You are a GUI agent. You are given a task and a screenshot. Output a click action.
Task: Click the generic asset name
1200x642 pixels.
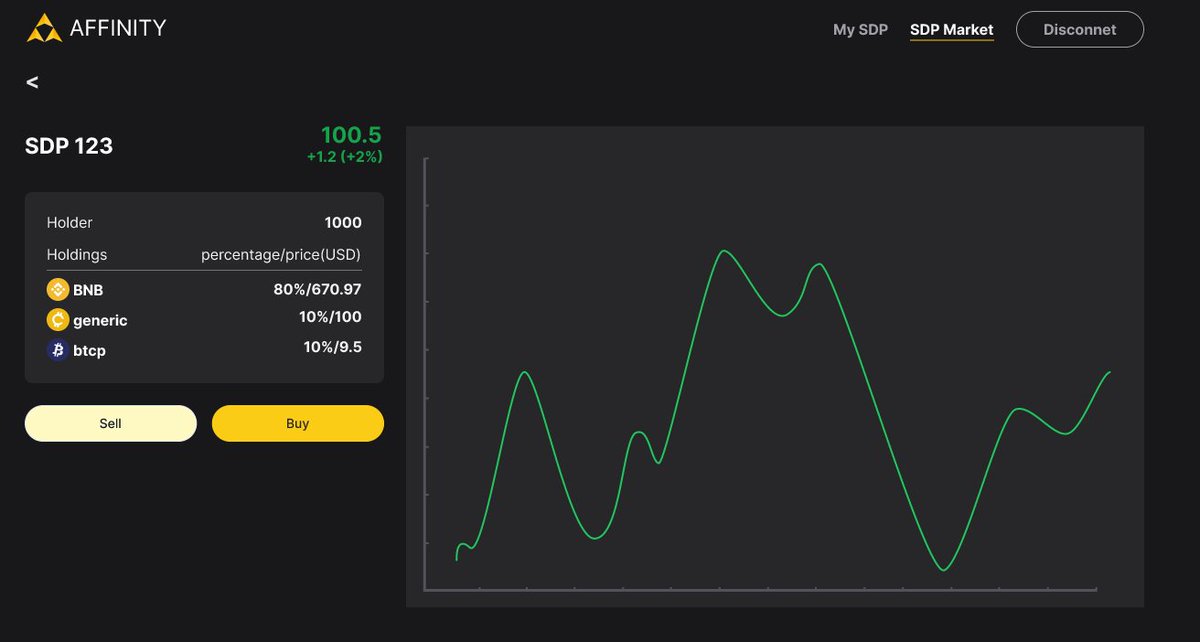coord(100,321)
